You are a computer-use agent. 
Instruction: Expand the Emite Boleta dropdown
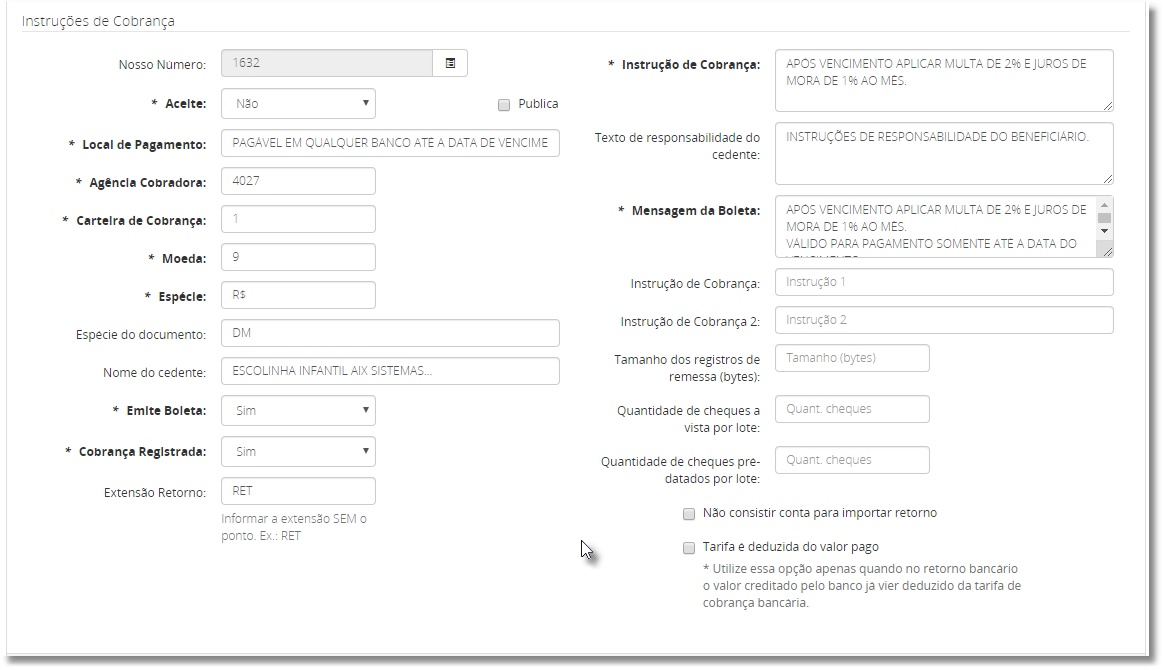pyautogui.click(x=298, y=410)
